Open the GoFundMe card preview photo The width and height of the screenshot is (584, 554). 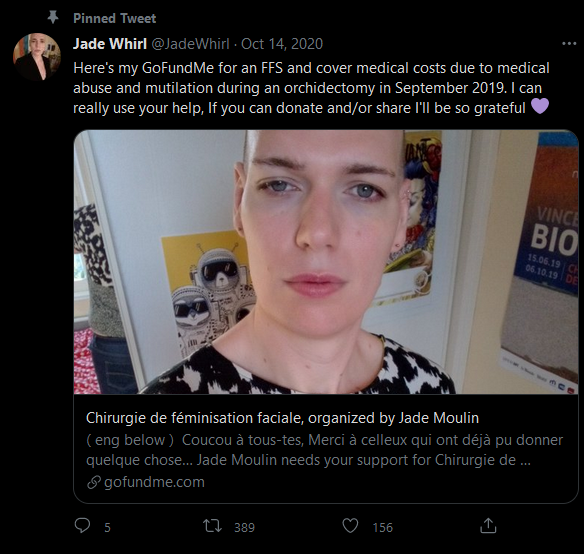pyautogui.click(x=326, y=262)
